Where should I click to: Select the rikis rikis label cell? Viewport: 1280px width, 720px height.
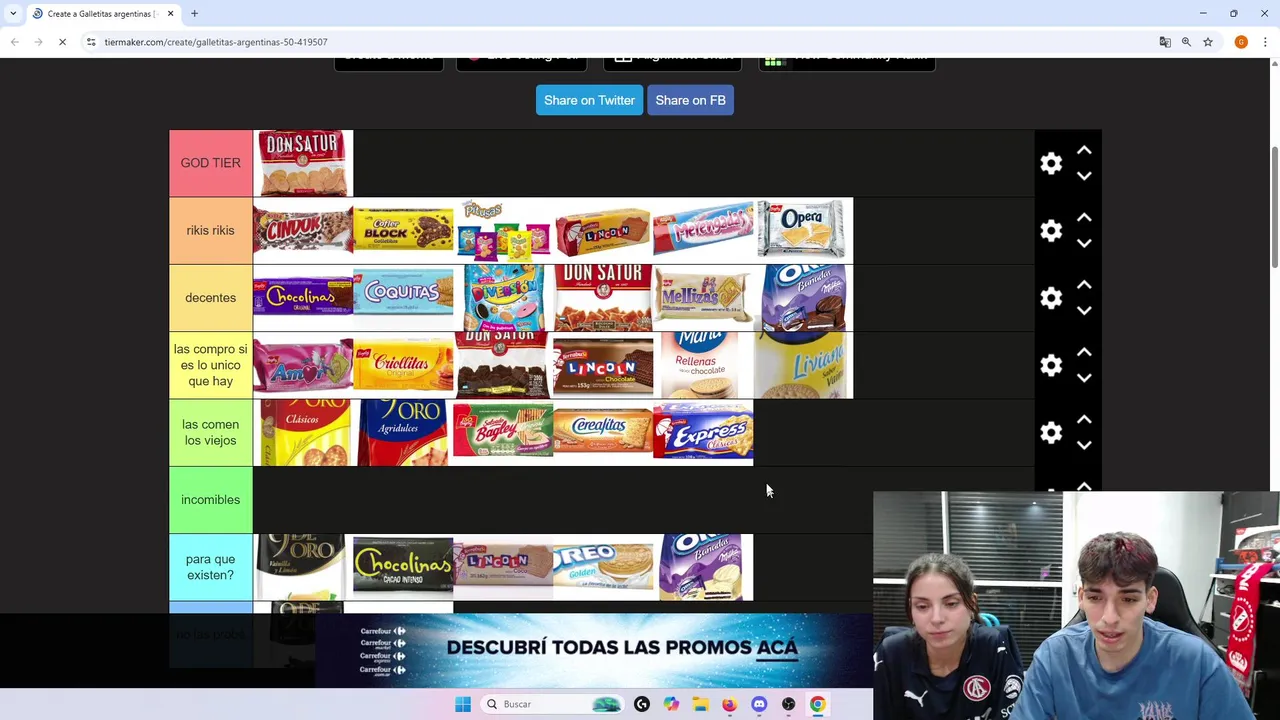[x=211, y=230]
